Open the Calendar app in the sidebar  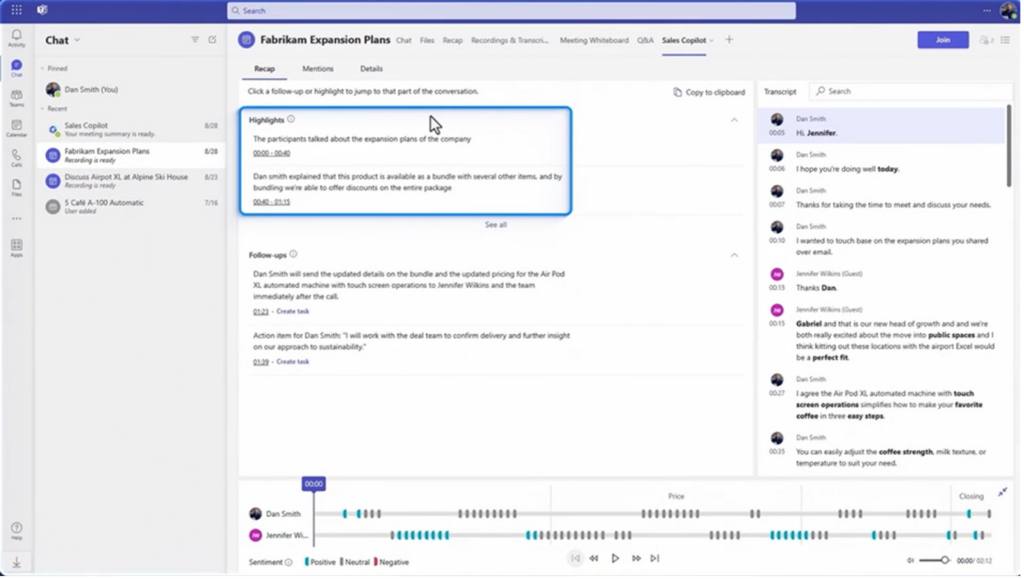coord(16,127)
